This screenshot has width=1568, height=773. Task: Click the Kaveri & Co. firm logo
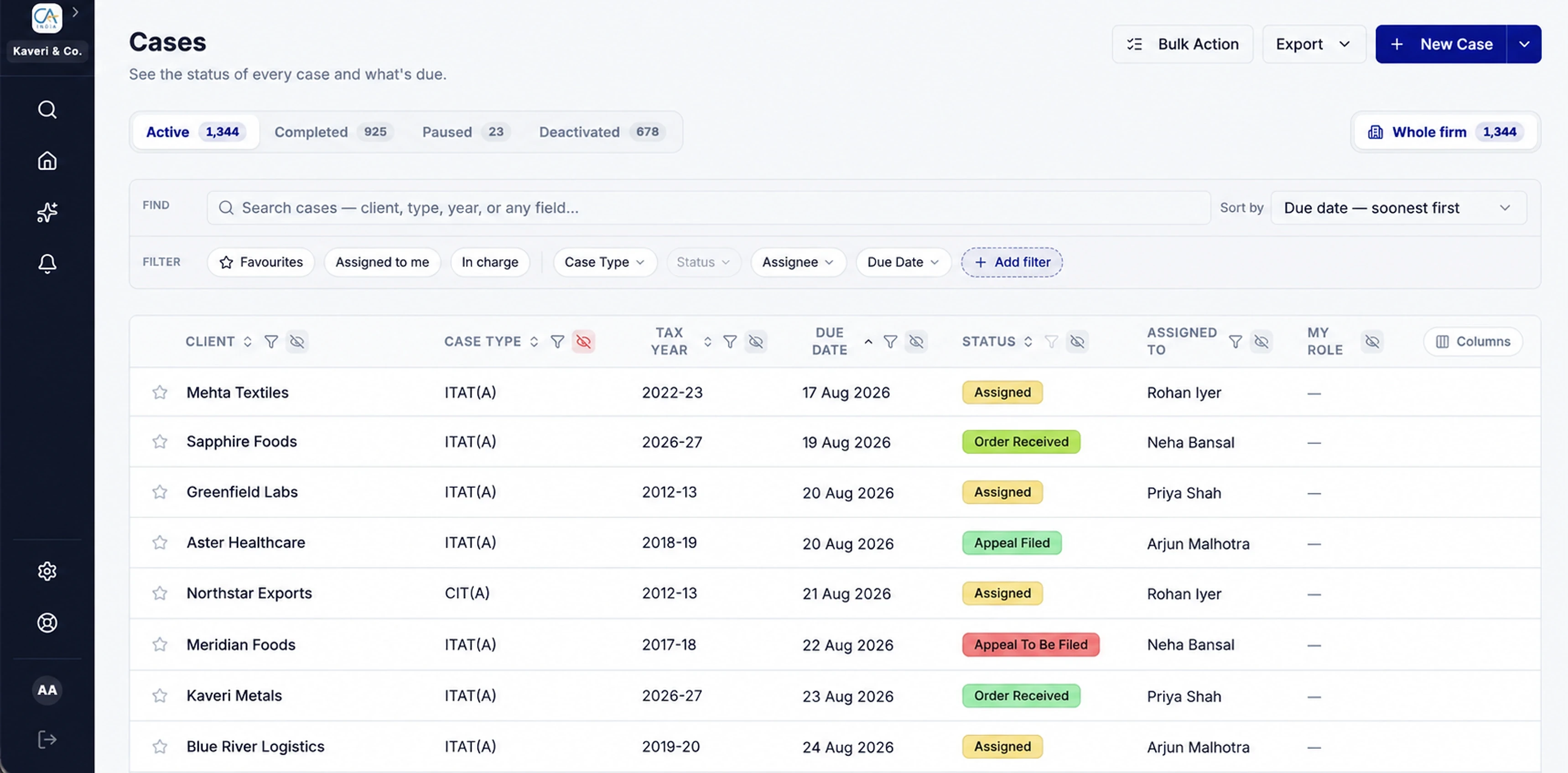(x=47, y=18)
